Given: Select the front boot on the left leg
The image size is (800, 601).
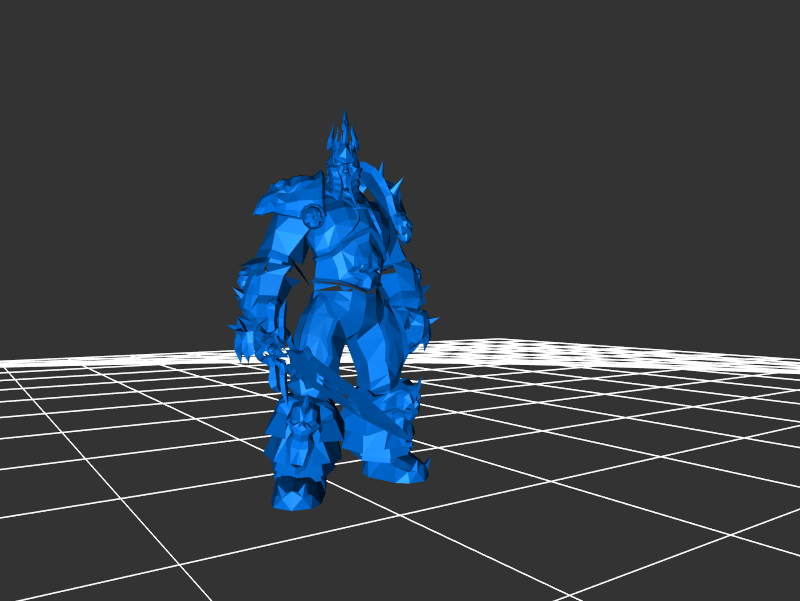Looking at the screenshot, I should click(300, 492).
